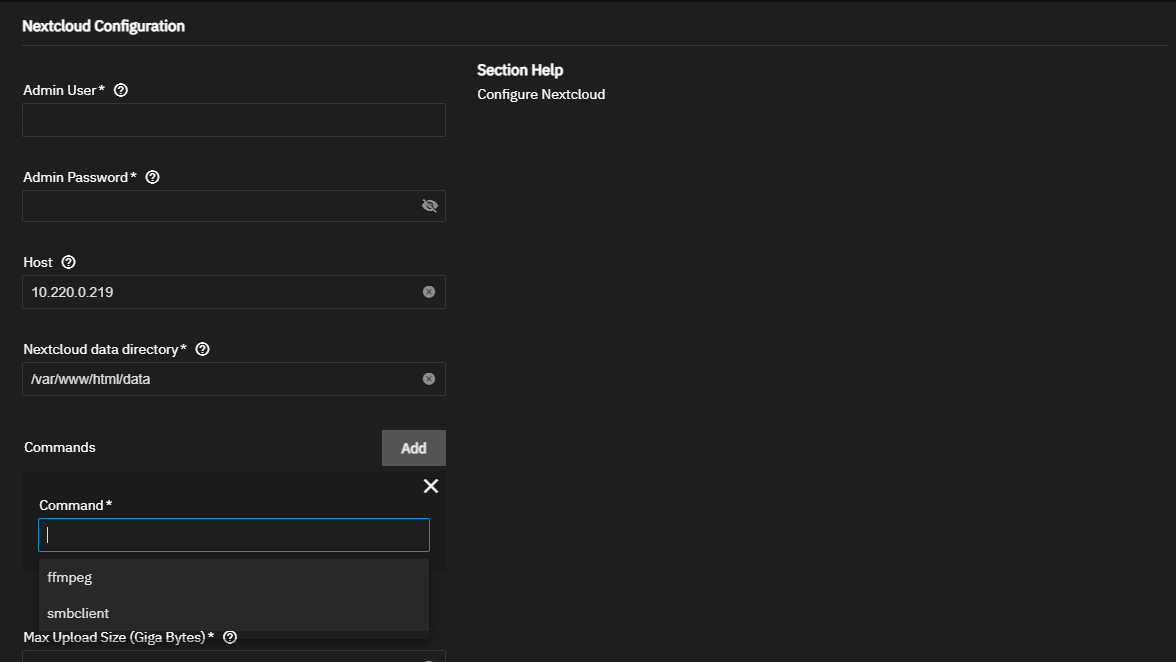Click the Nextcloud Configuration section heading
The width and height of the screenshot is (1176, 662).
point(104,26)
